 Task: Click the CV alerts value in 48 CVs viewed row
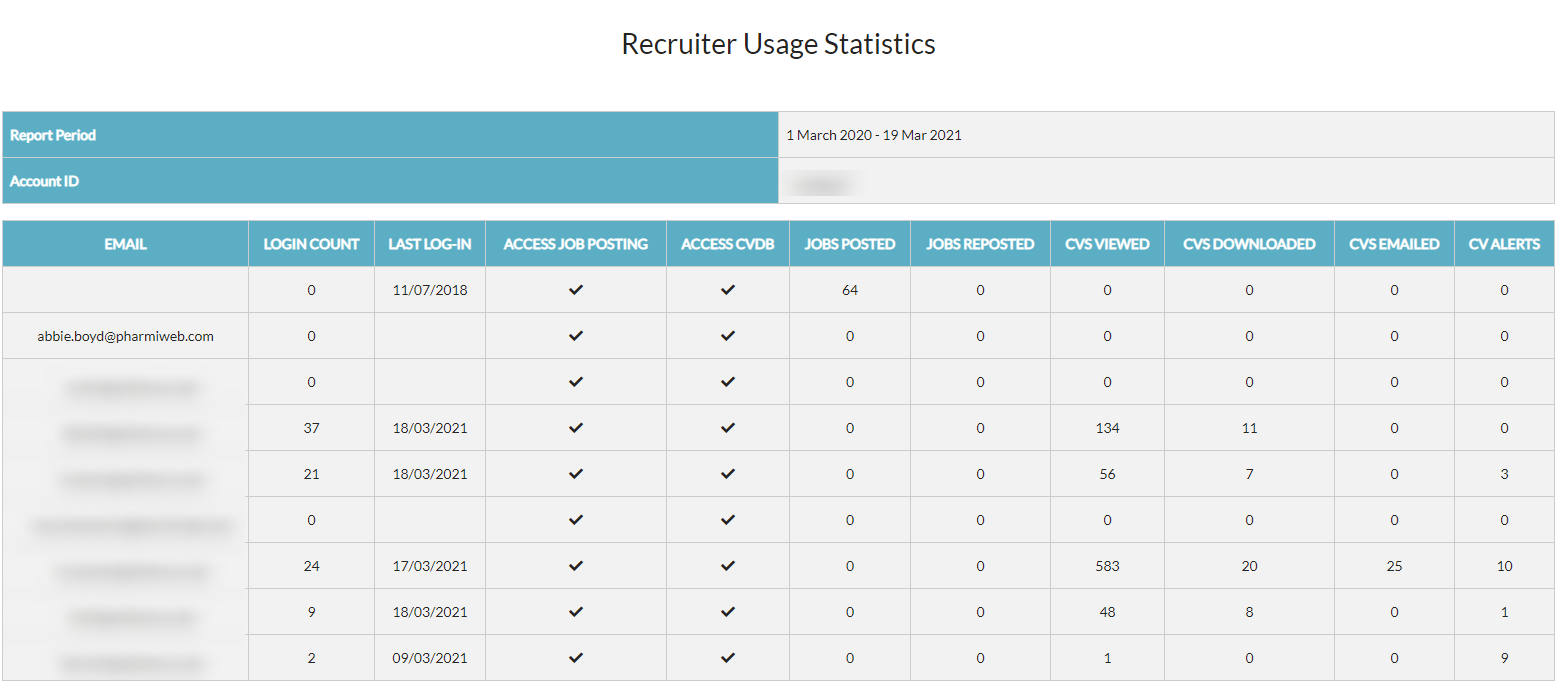coord(1504,612)
